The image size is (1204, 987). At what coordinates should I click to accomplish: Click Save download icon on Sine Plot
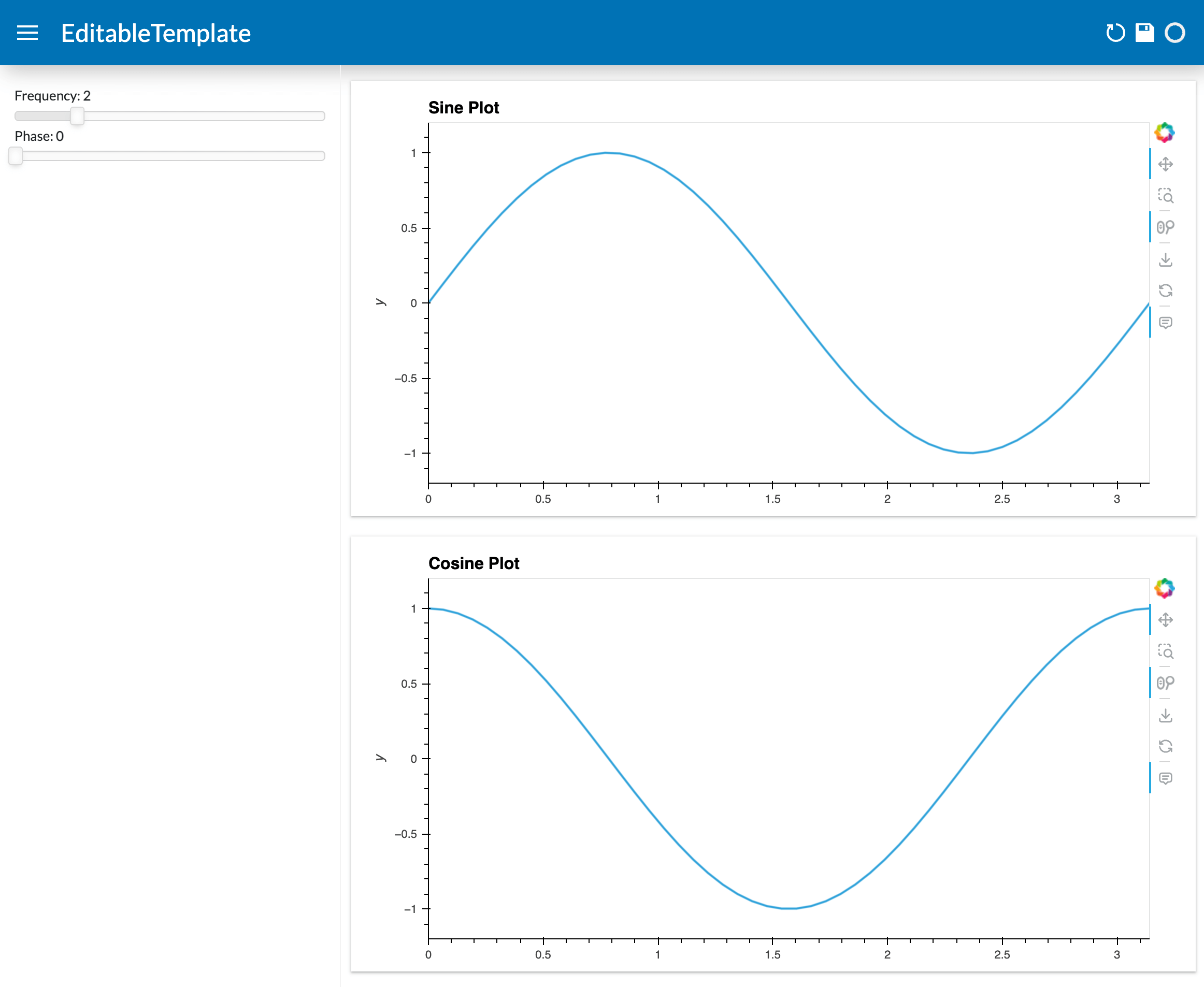pos(1165,260)
